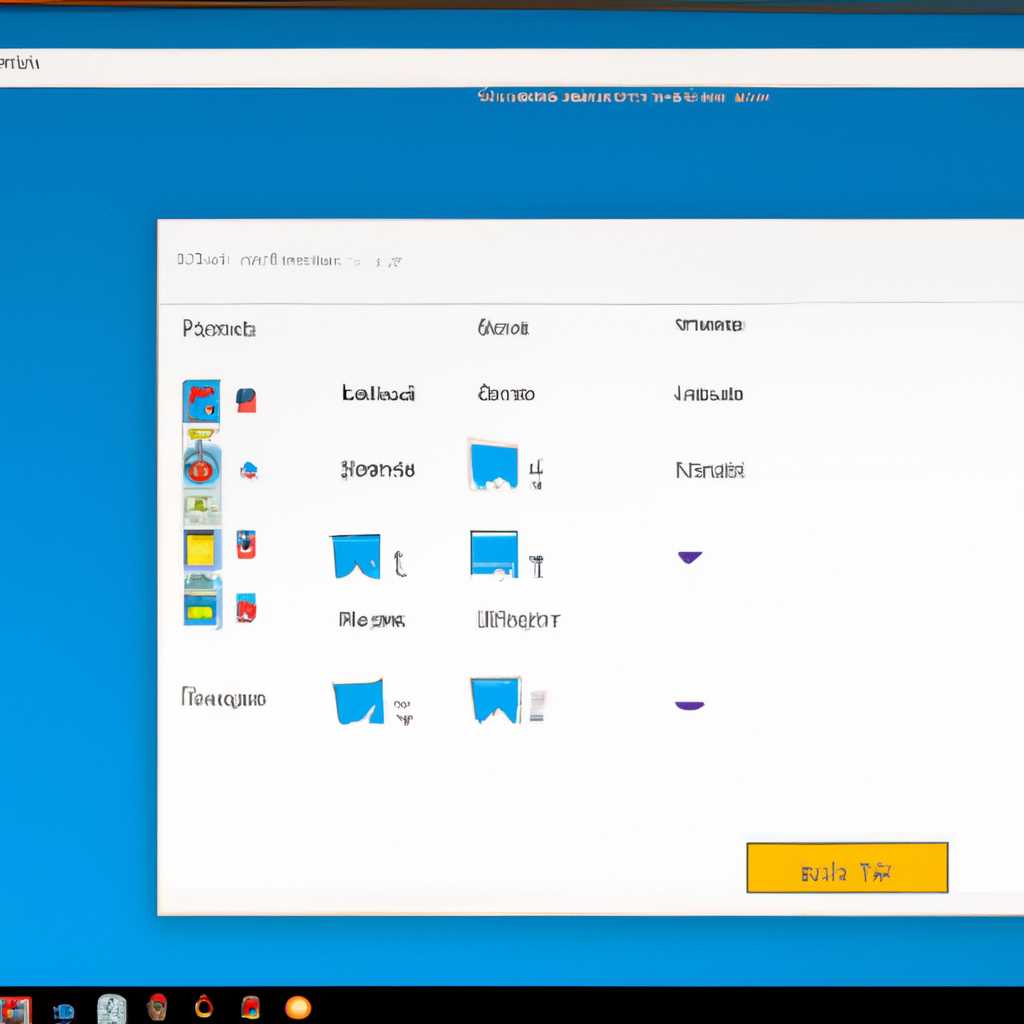Open the blue folder in bottom row, third column
This screenshot has width=1024, height=1024.
(496, 700)
